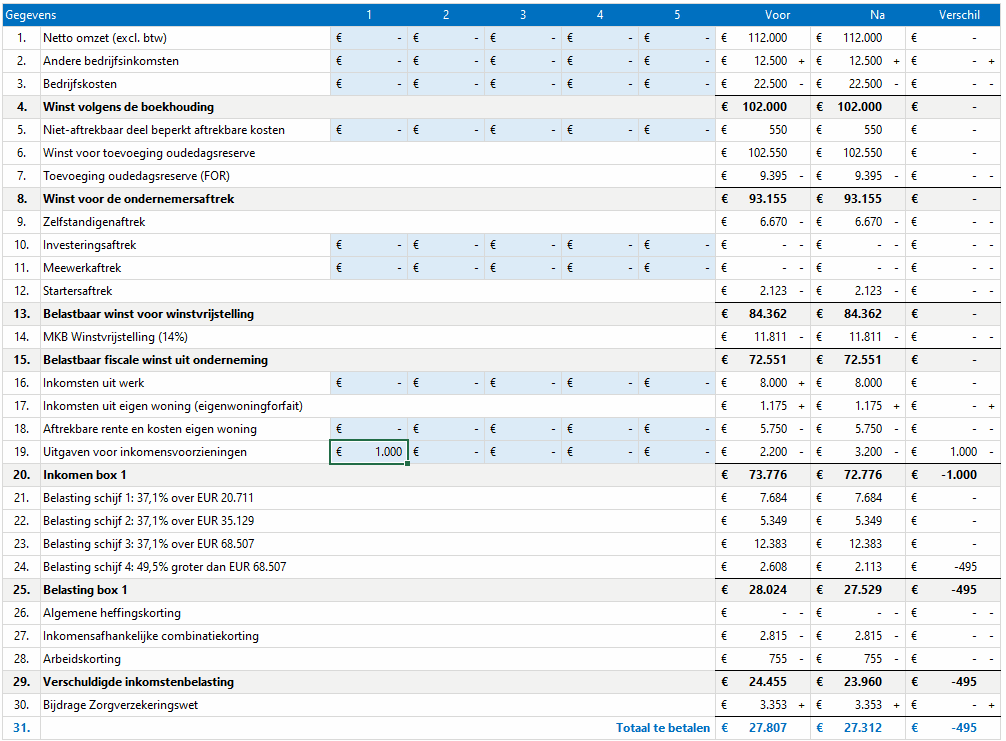Click 'Belasting schijf 1: 37,1% over EUR 20.711'
Screen dimensions: 1006x741
(148, 498)
